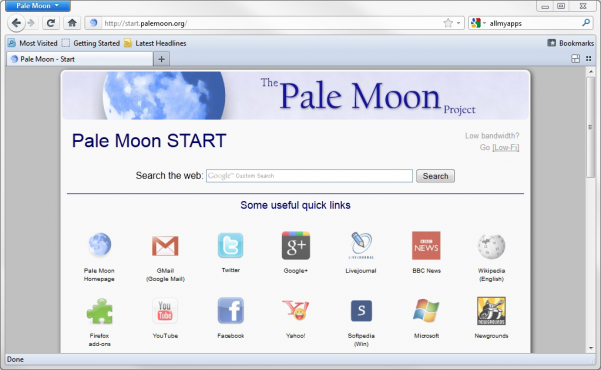
Task: Open the Wikipedia (English) icon
Action: pos(491,246)
